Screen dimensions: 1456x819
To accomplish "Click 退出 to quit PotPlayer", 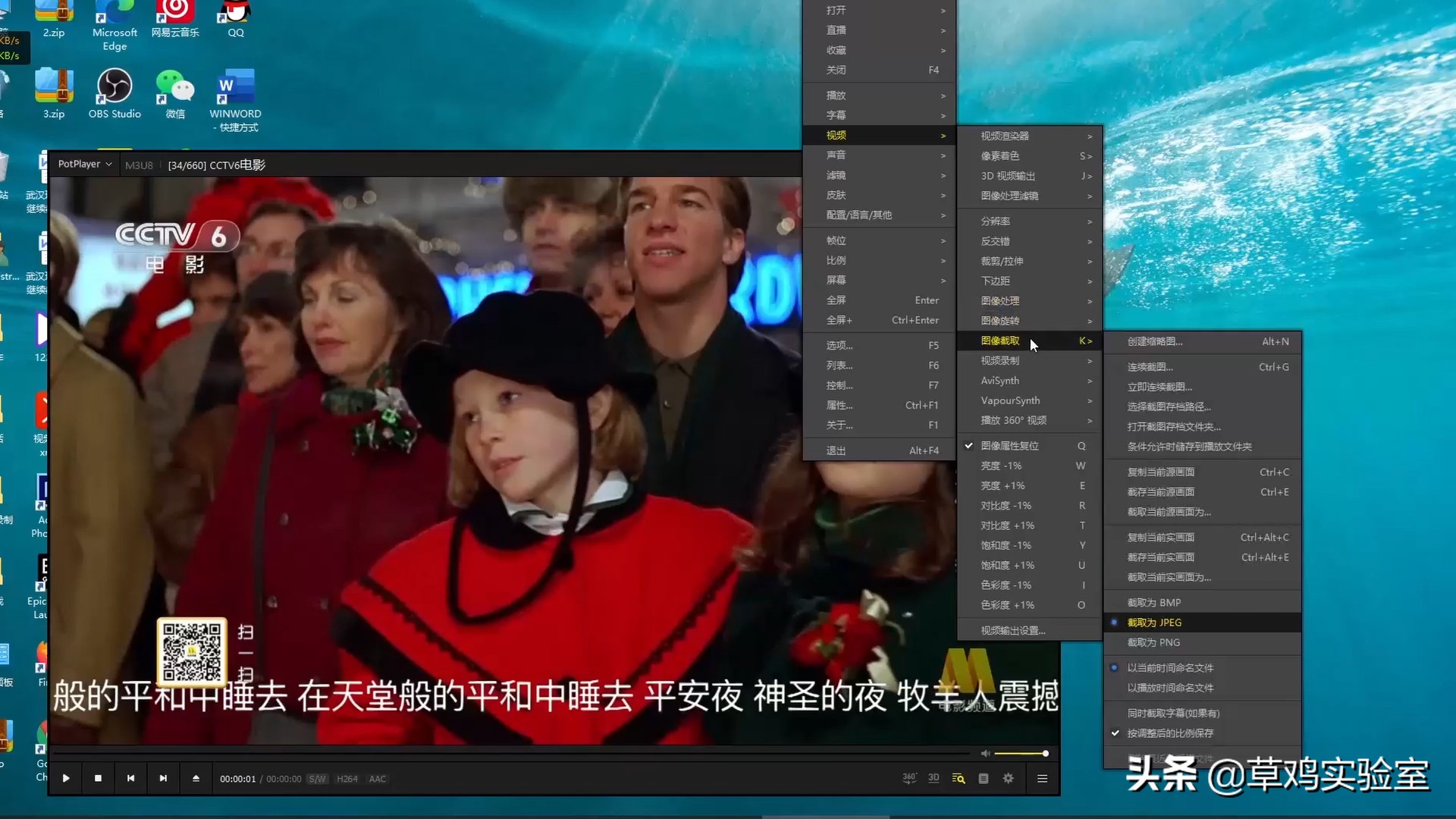I will [x=880, y=450].
